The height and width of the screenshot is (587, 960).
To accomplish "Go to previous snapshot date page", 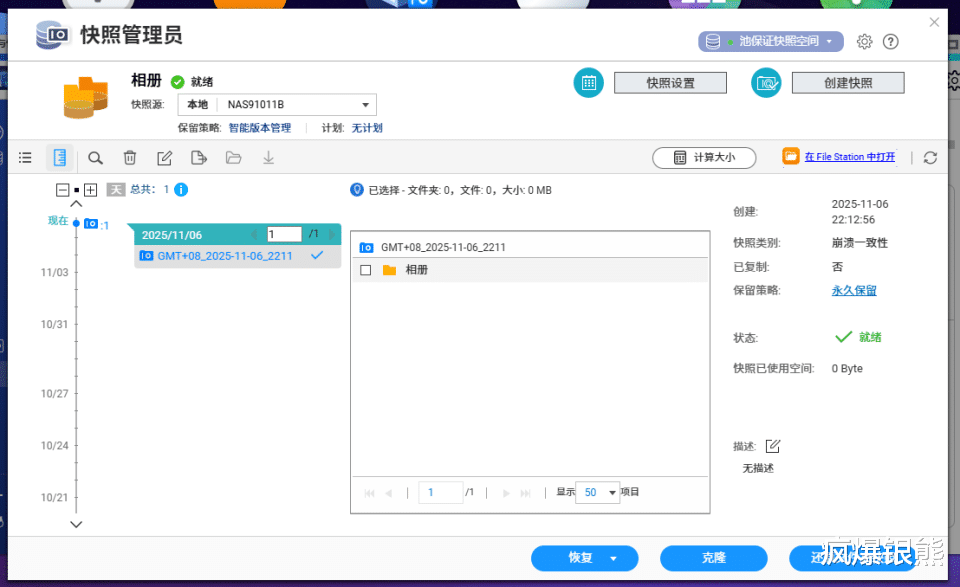I will 254,234.
